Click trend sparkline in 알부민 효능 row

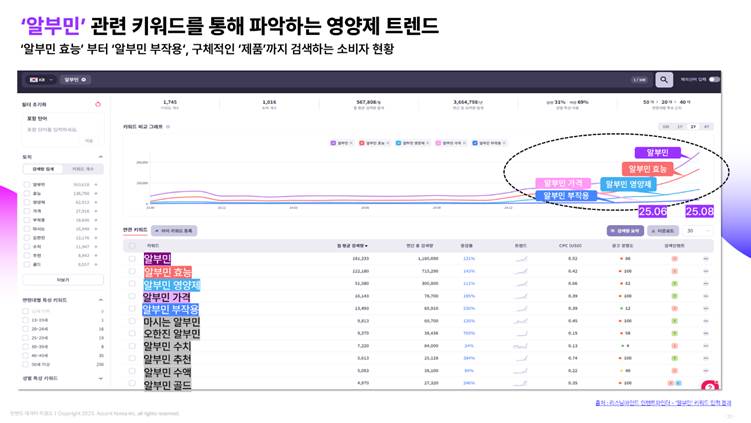click(520, 271)
